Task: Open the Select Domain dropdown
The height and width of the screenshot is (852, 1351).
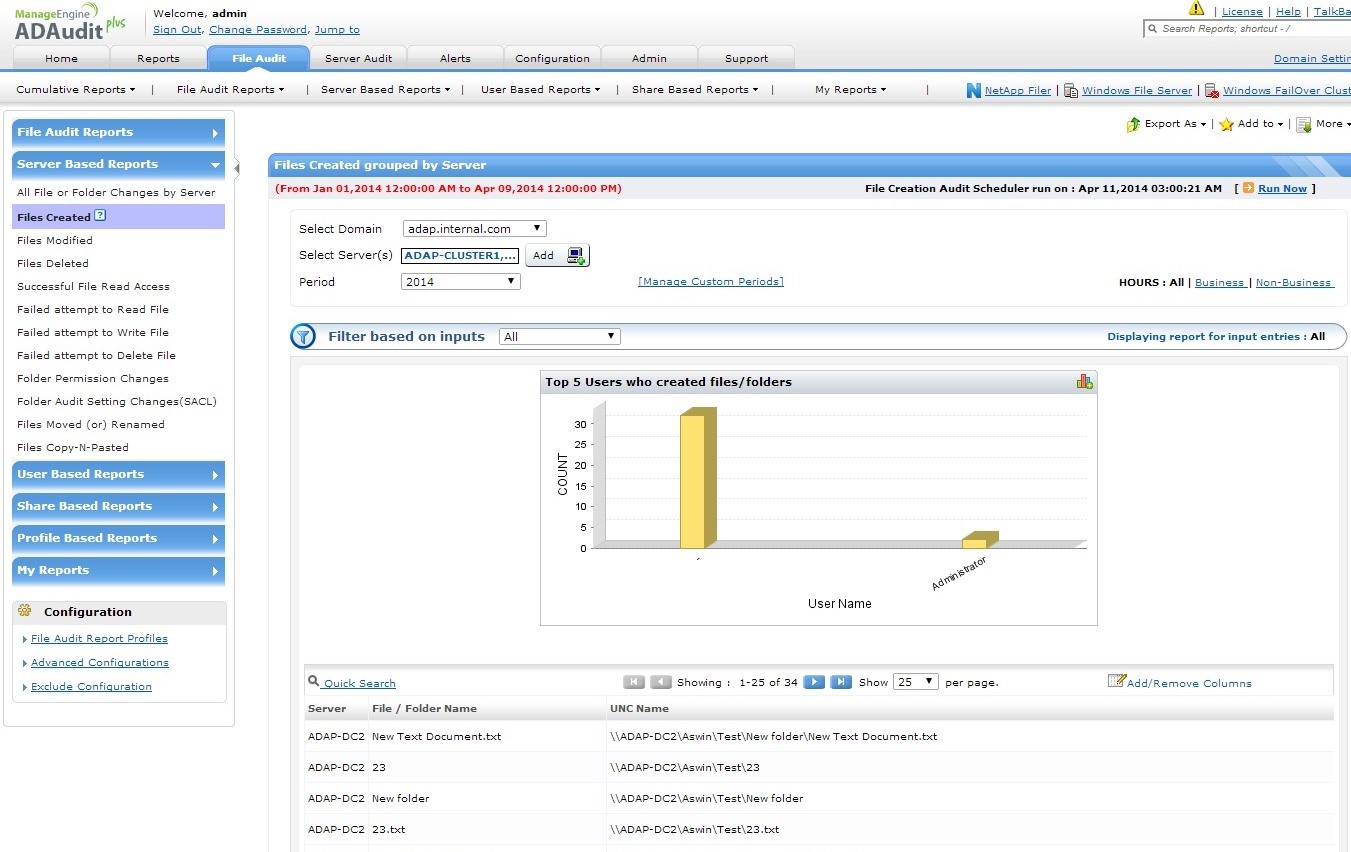Action: click(474, 229)
